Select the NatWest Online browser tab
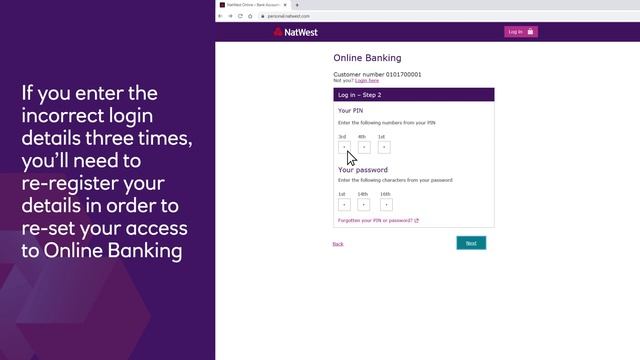 point(253,5)
